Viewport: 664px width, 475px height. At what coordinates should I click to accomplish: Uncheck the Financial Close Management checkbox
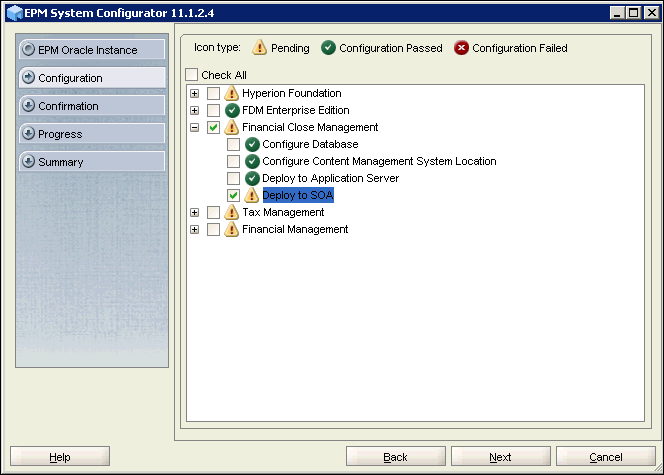213,127
